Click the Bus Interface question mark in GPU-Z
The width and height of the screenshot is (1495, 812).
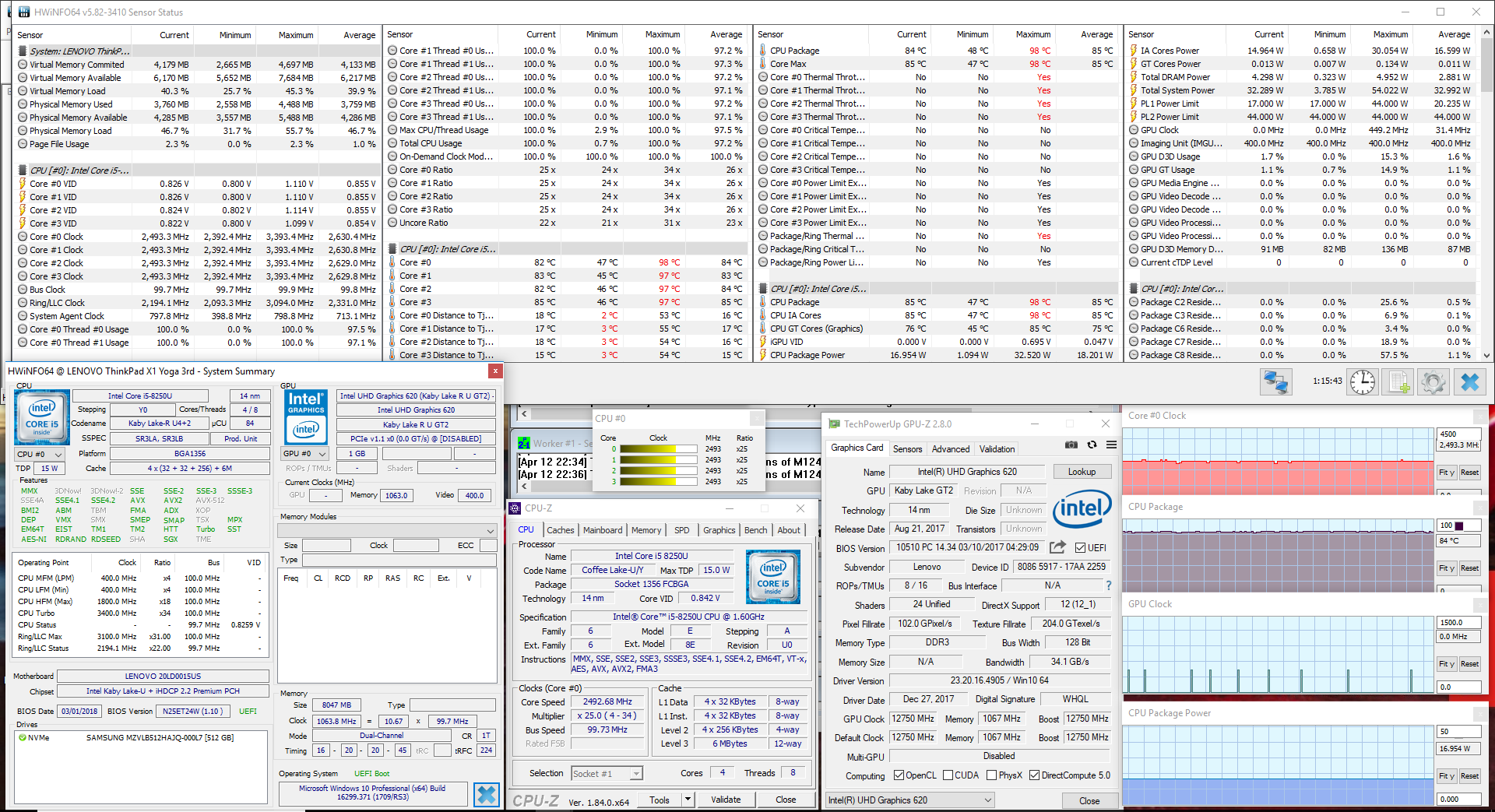pos(1109,585)
